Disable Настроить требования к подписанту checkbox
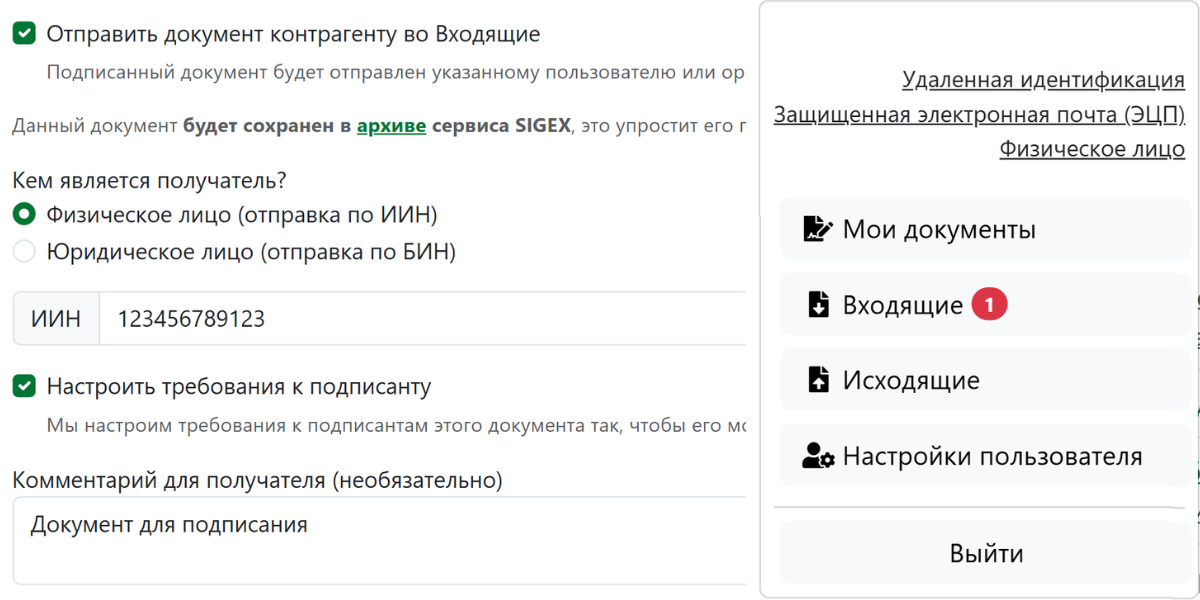The height and width of the screenshot is (600, 1200). 24,386
